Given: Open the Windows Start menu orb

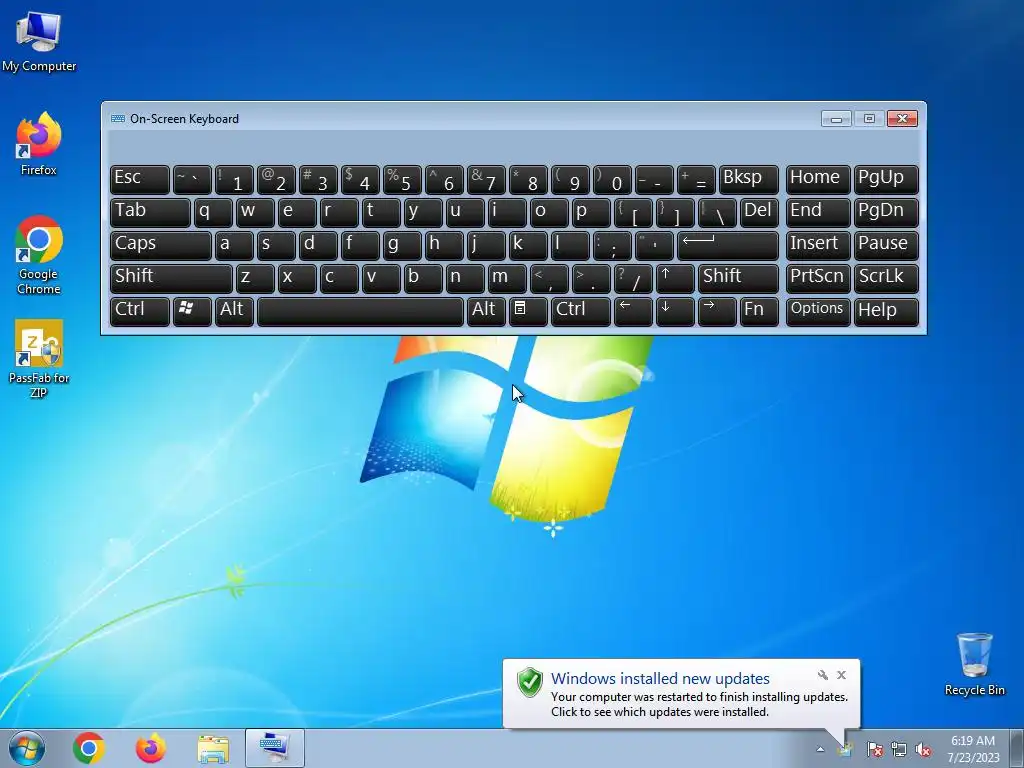Looking at the screenshot, I should (x=27, y=748).
